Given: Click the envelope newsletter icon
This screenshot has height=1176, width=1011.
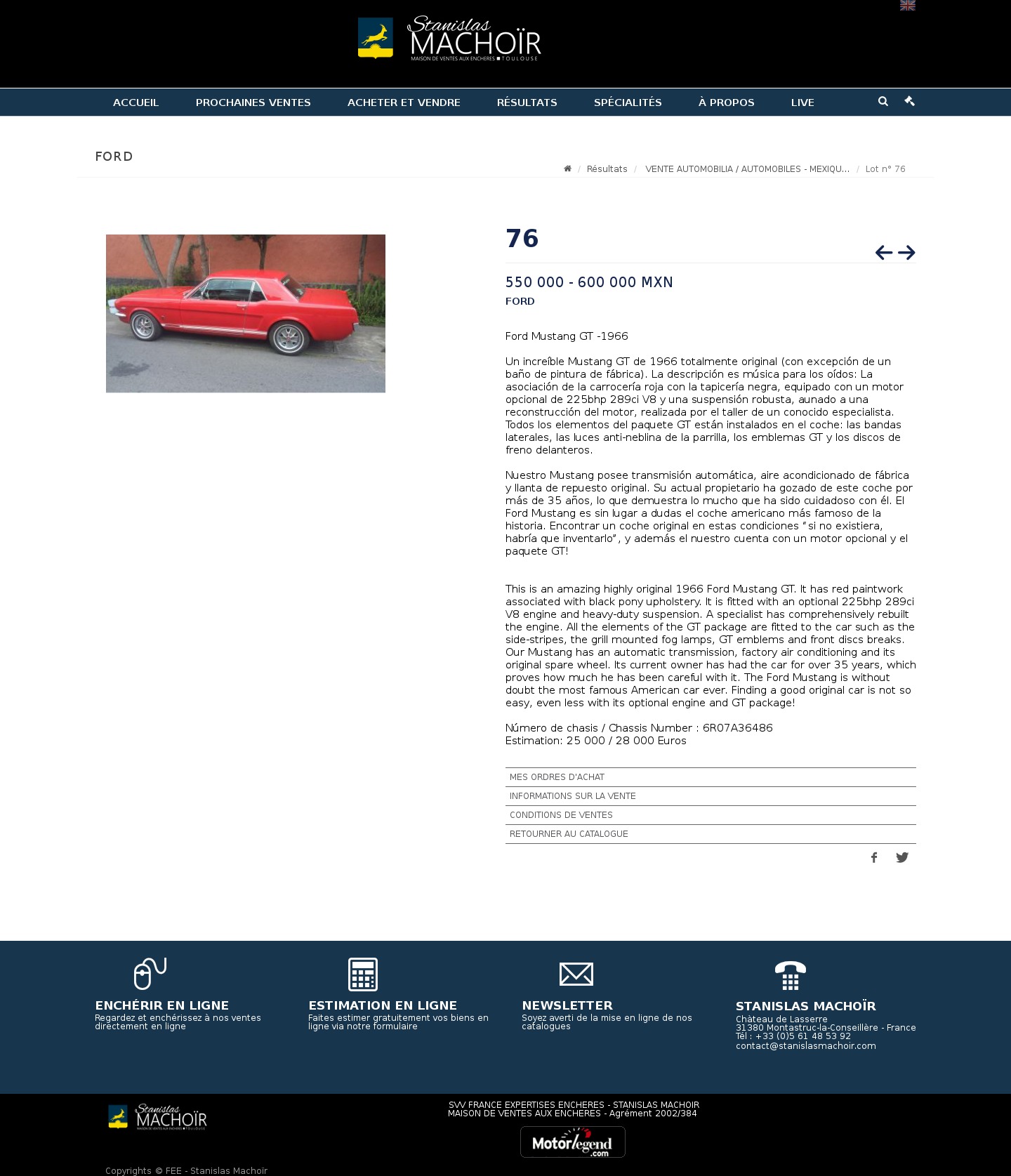Looking at the screenshot, I should pyautogui.click(x=576, y=974).
